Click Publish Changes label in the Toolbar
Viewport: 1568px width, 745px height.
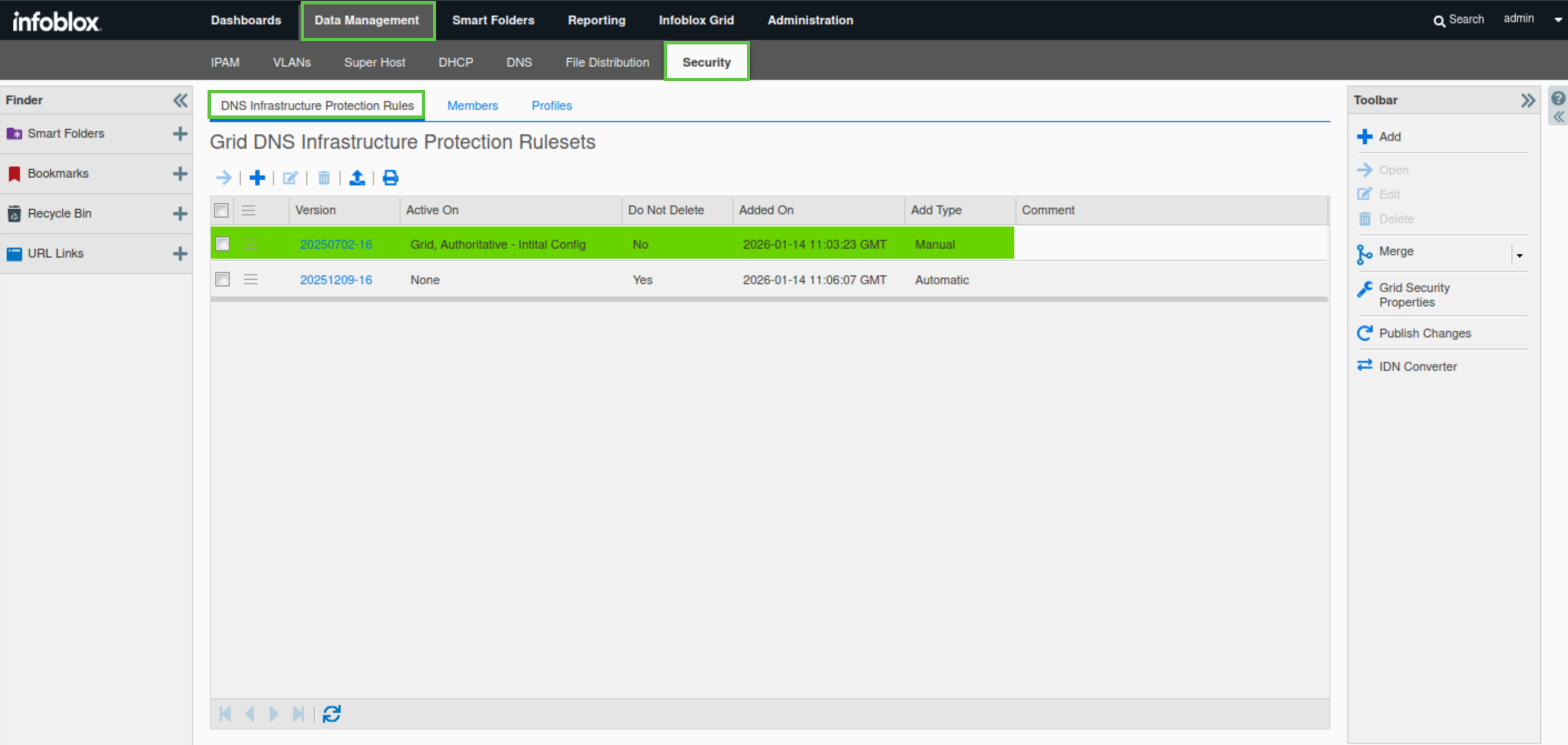click(x=1425, y=333)
